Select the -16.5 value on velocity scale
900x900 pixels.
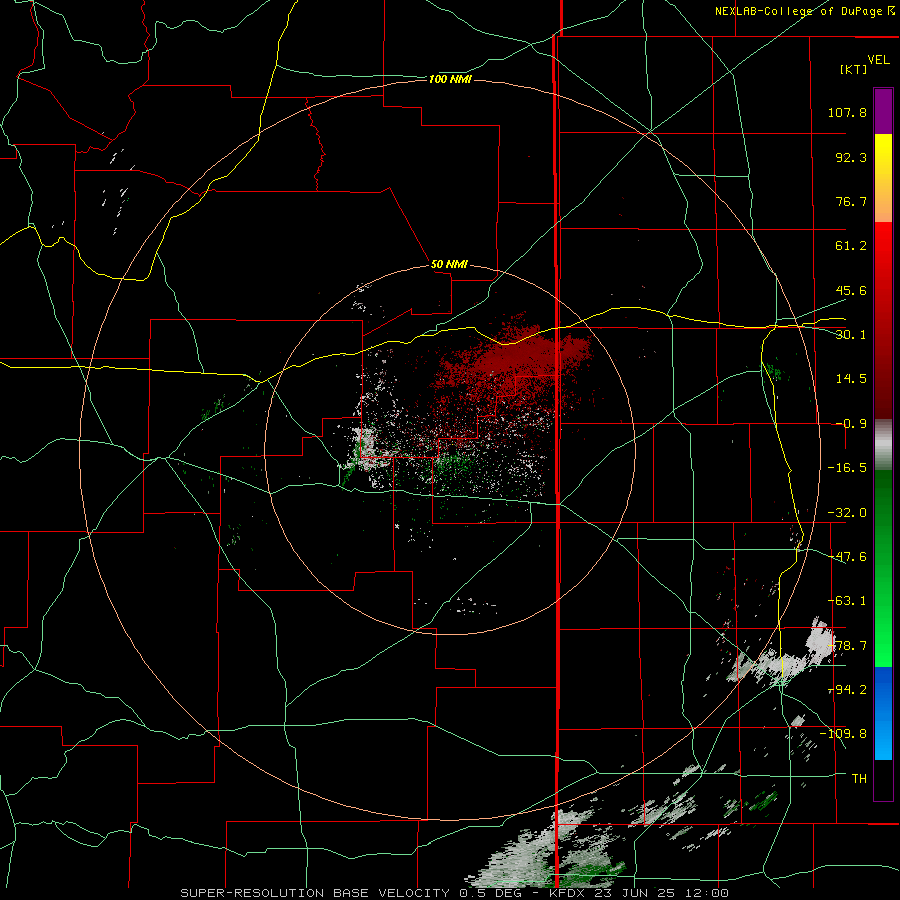point(847,468)
